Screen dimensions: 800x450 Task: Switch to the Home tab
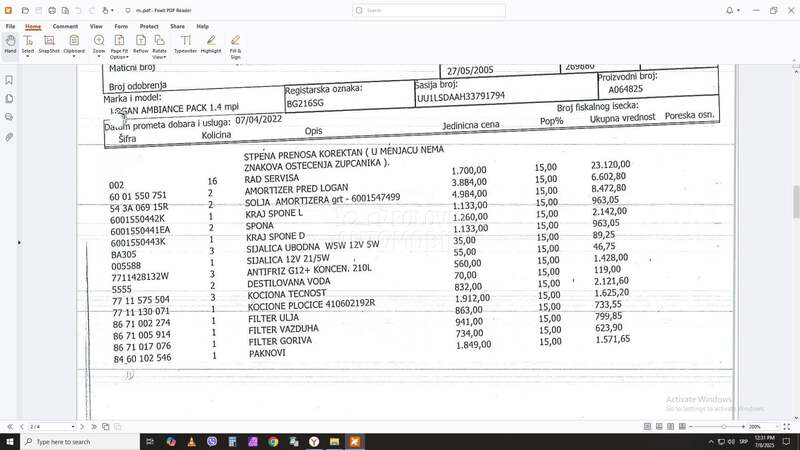click(x=33, y=26)
